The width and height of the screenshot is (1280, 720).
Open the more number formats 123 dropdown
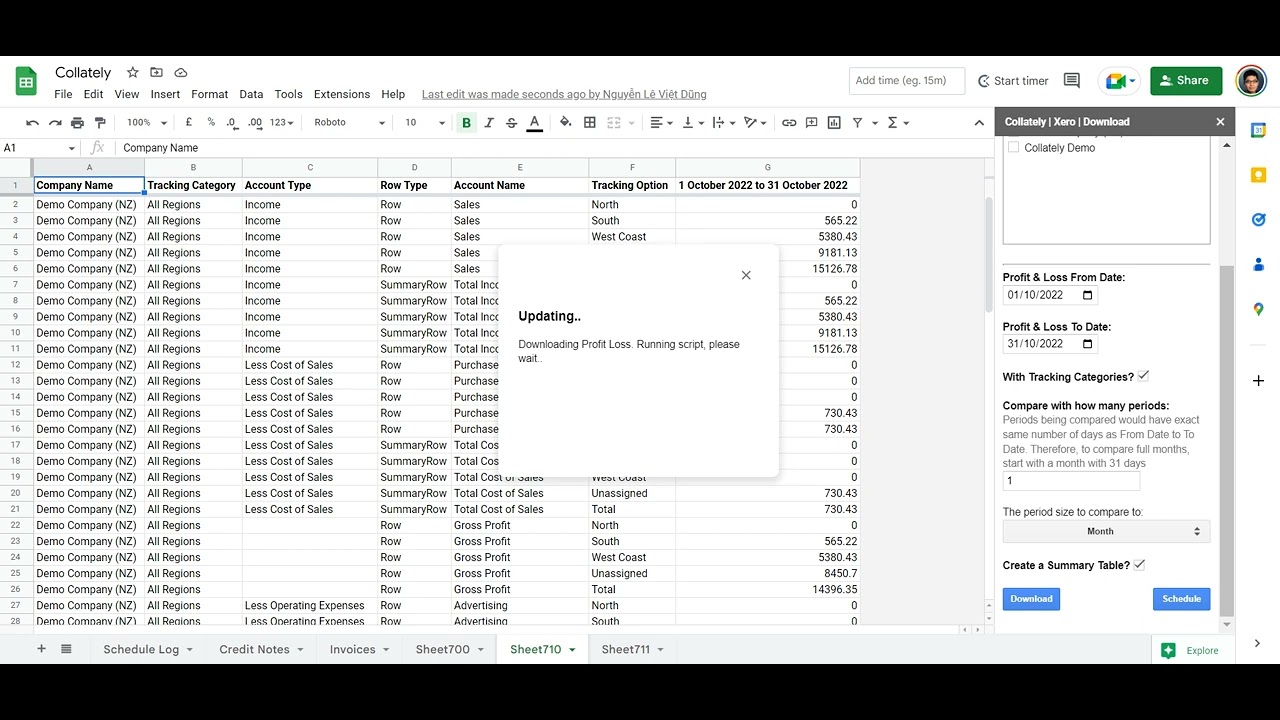click(x=282, y=122)
